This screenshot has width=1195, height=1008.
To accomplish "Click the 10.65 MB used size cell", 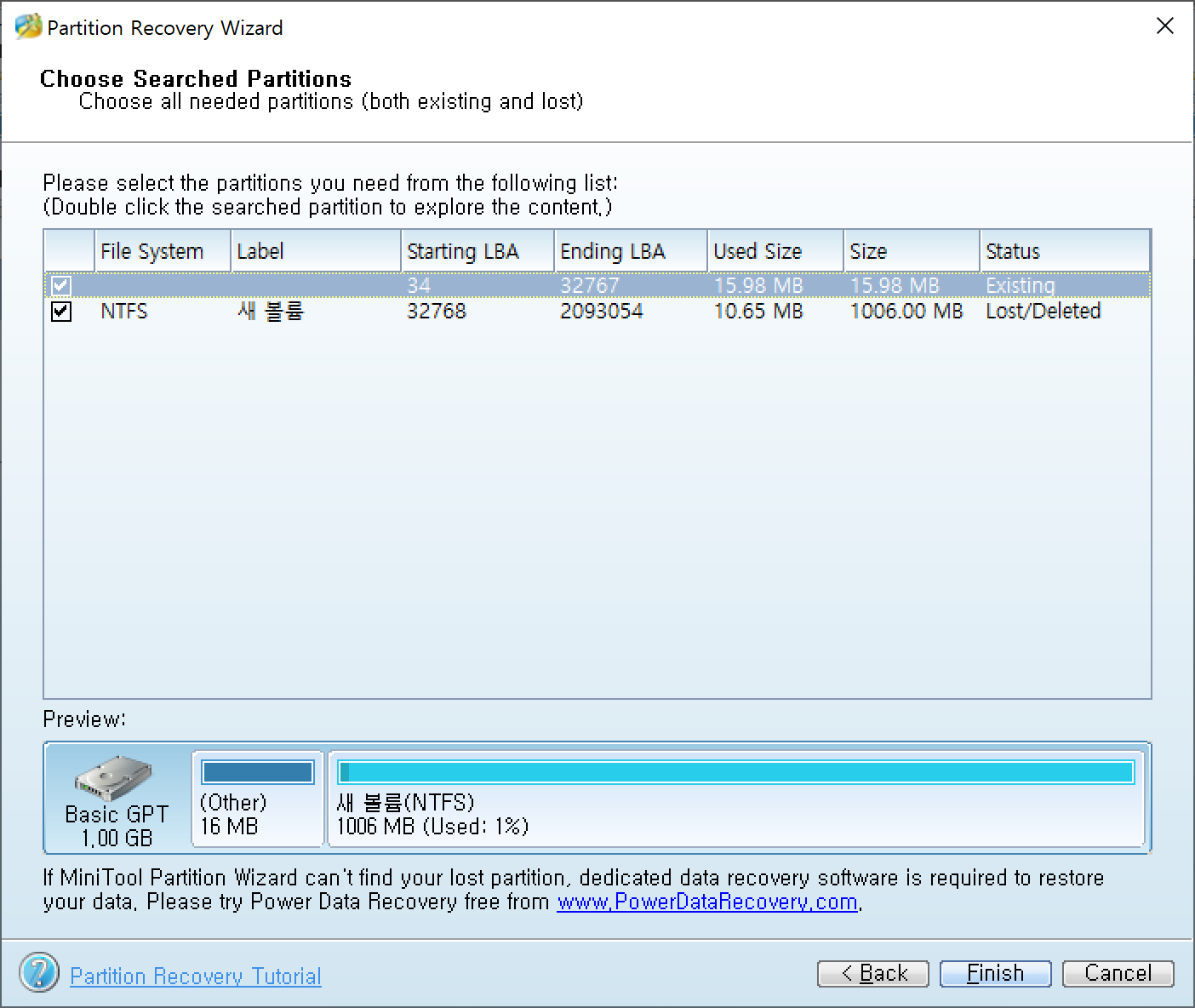I will pyautogui.click(x=758, y=311).
